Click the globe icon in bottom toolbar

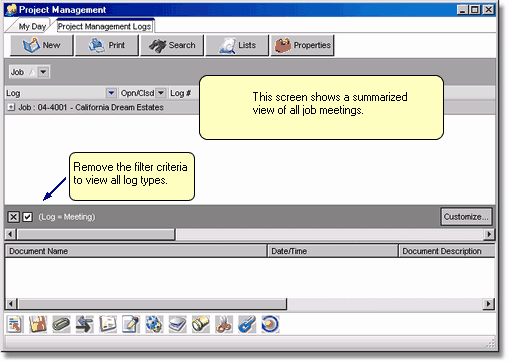[x=154, y=324]
